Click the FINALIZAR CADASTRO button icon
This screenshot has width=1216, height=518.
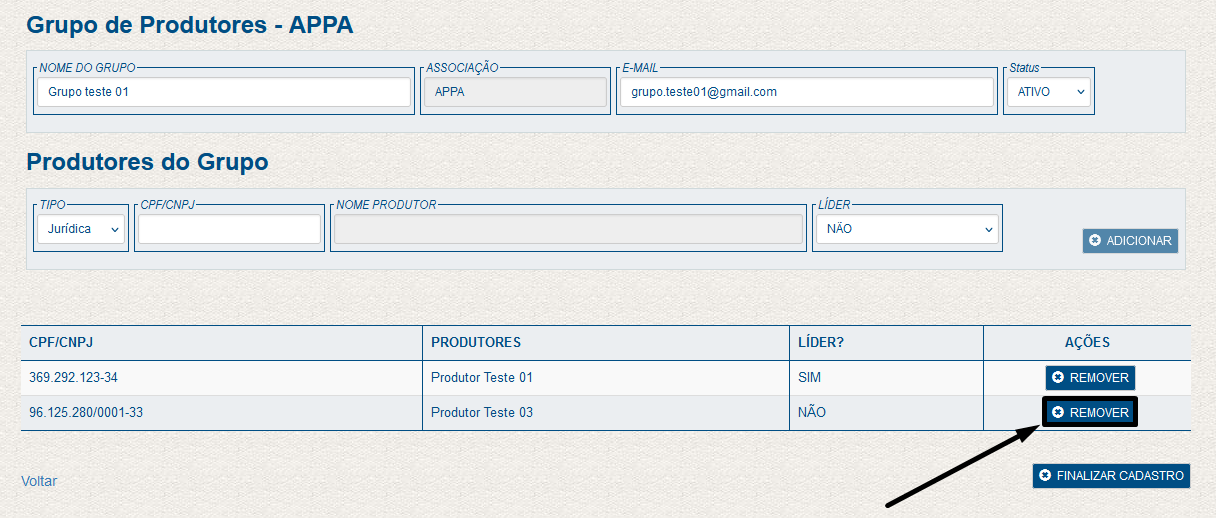(x=1045, y=476)
